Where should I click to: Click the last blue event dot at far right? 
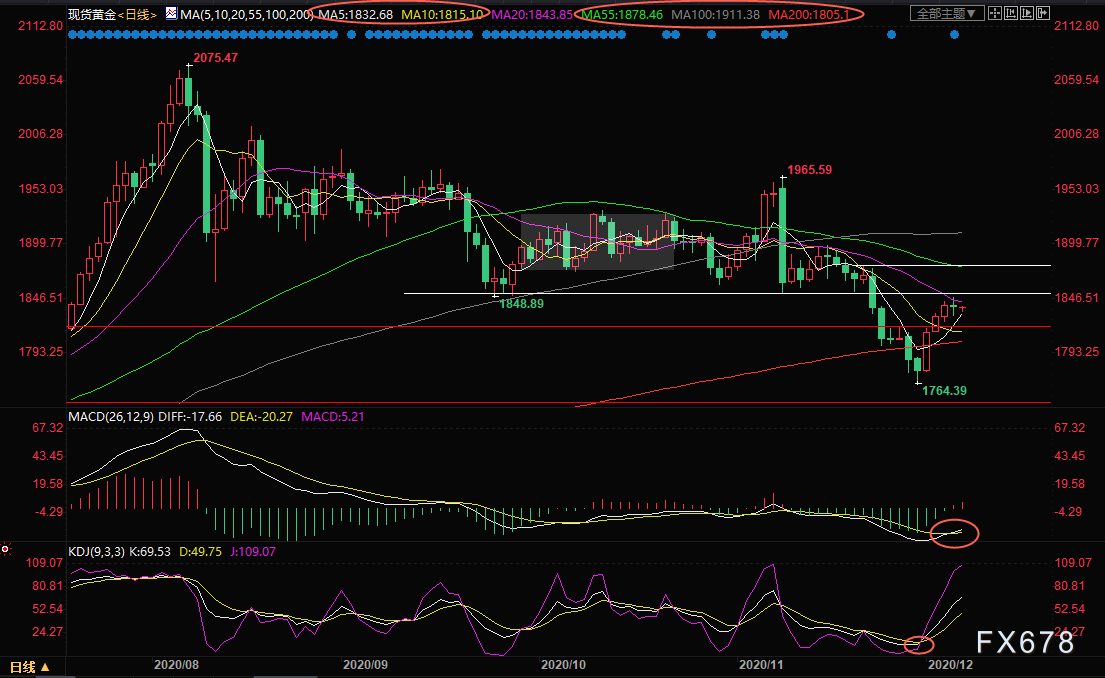click(x=954, y=34)
